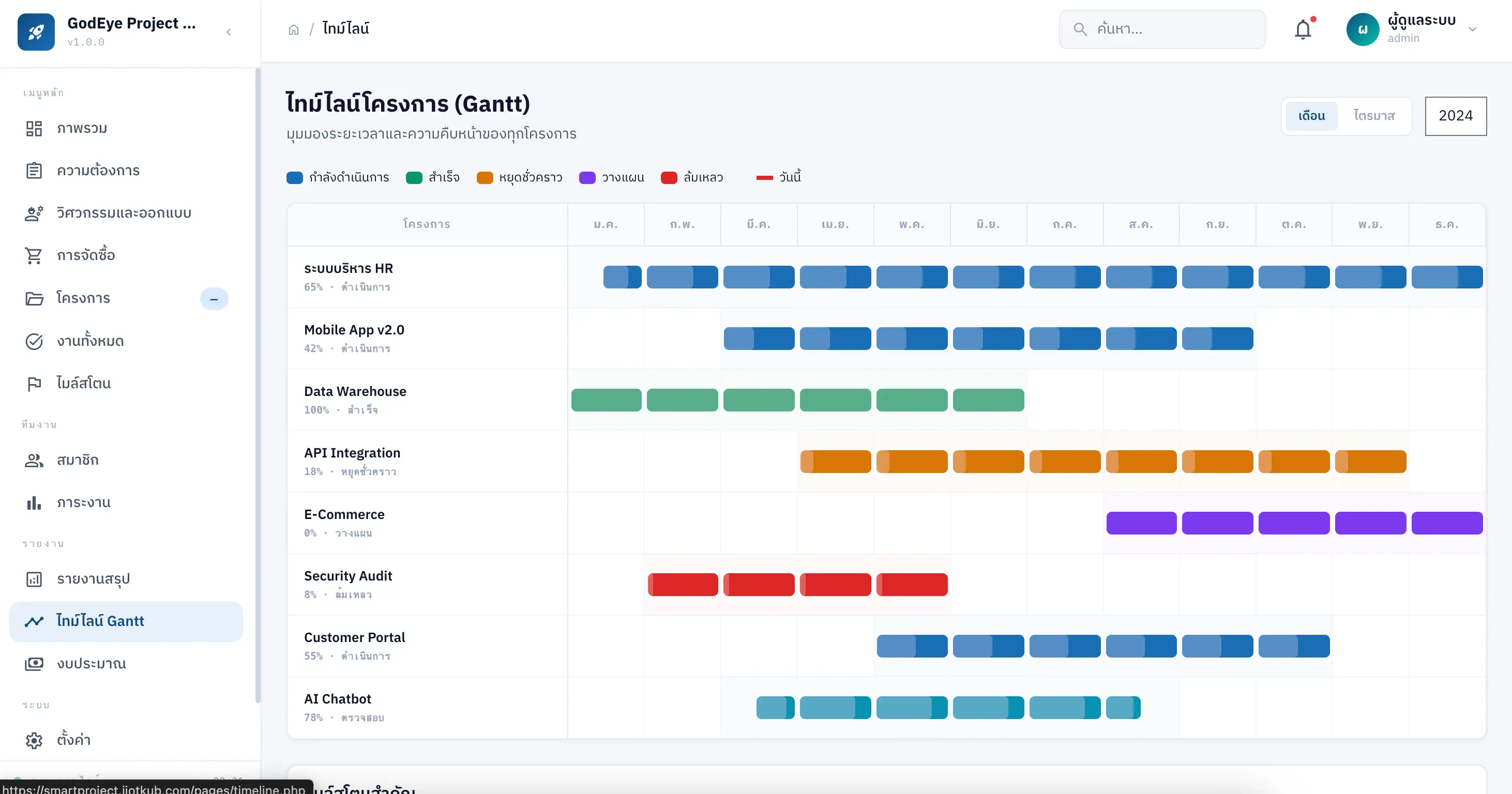The width and height of the screenshot is (1512, 794).
Task: Select the ภาพรวม menu label
Action: (x=82, y=128)
